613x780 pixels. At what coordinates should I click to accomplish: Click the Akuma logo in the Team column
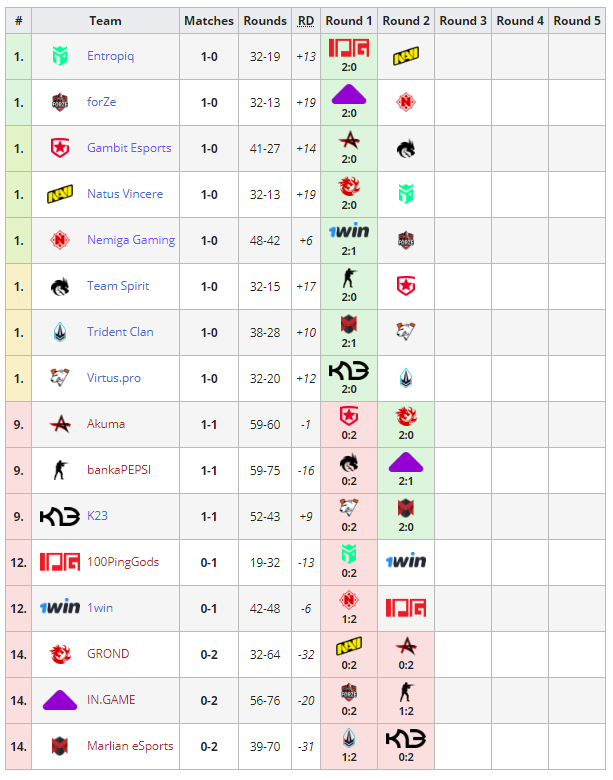tap(60, 424)
